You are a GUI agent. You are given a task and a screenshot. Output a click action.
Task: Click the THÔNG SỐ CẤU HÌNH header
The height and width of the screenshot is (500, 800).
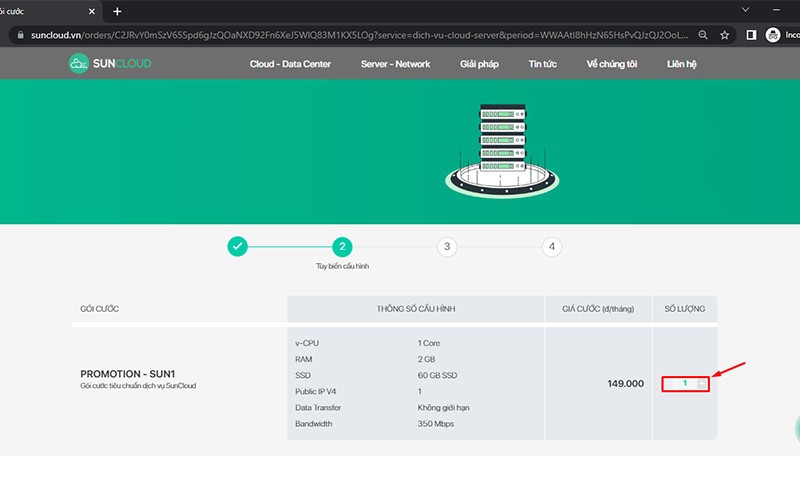tap(416, 309)
